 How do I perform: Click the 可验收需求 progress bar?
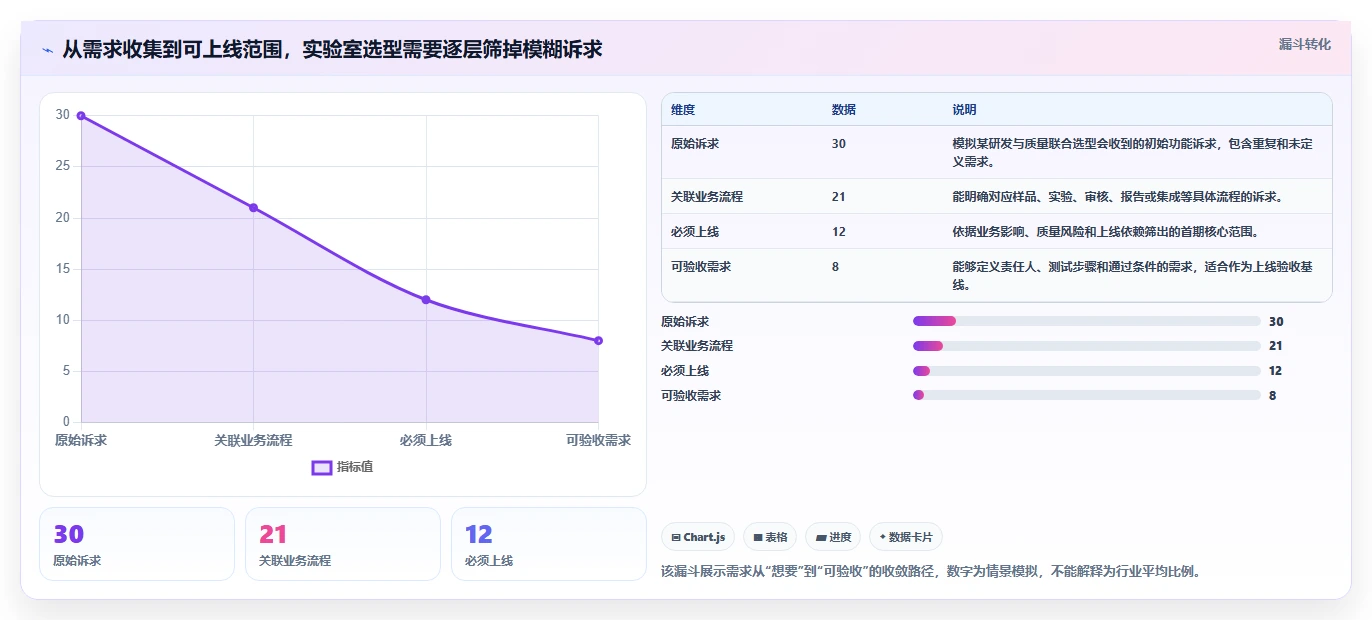tap(1087, 395)
